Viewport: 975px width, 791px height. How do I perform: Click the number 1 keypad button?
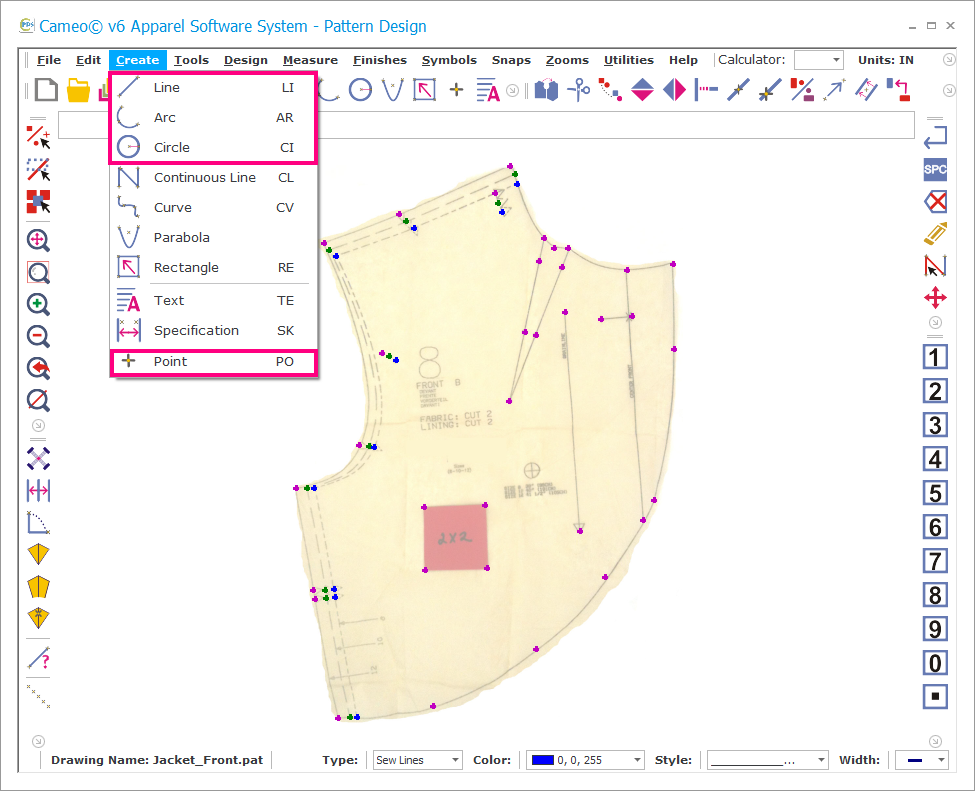pyautogui.click(x=935, y=358)
